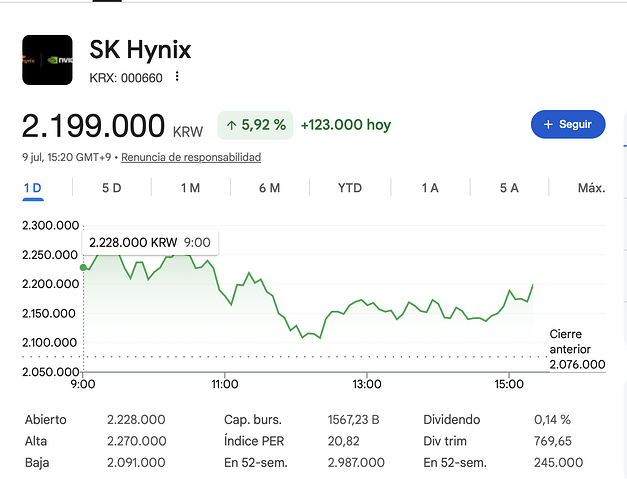Click the plus icon on Seguir button

coord(548,124)
